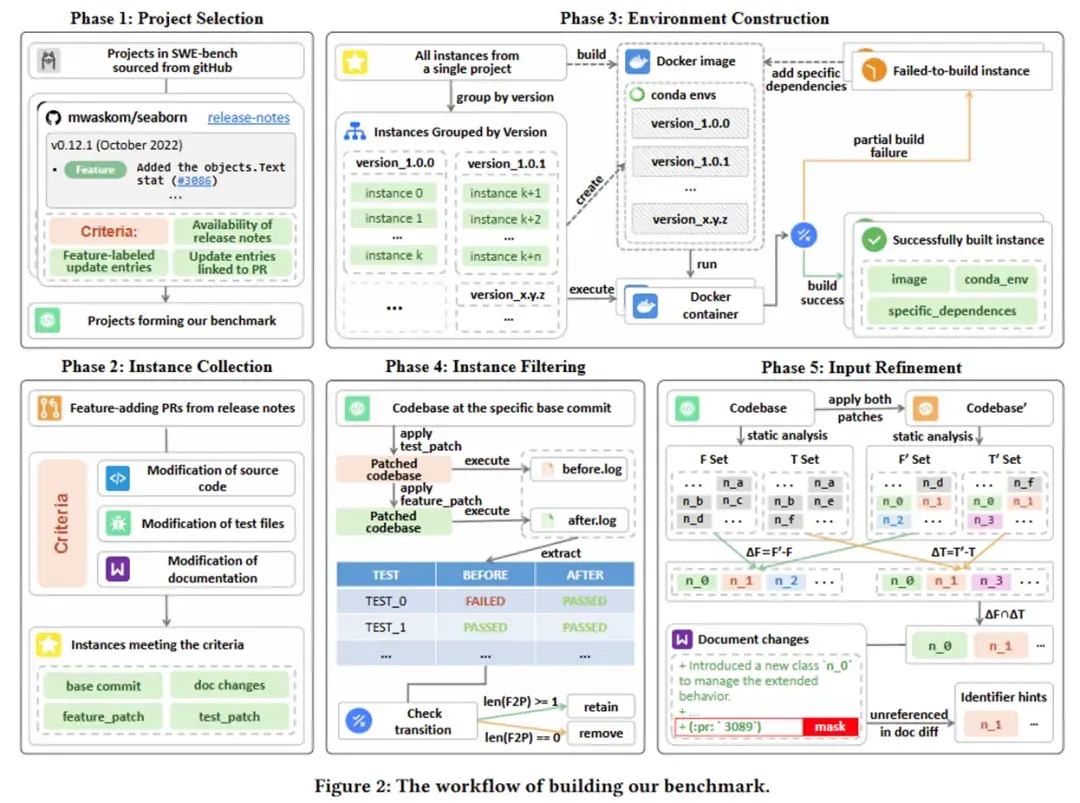This screenshot has height=803, width=1080.
Task: Select the BEFORE column header in the table
Action: point(485,575)
